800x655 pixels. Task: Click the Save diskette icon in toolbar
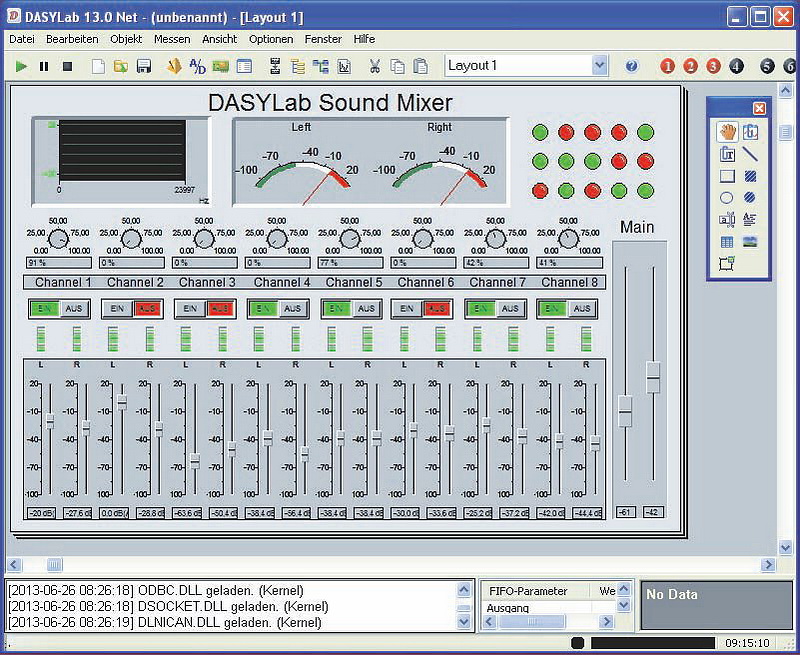click(x=144, y=66)
